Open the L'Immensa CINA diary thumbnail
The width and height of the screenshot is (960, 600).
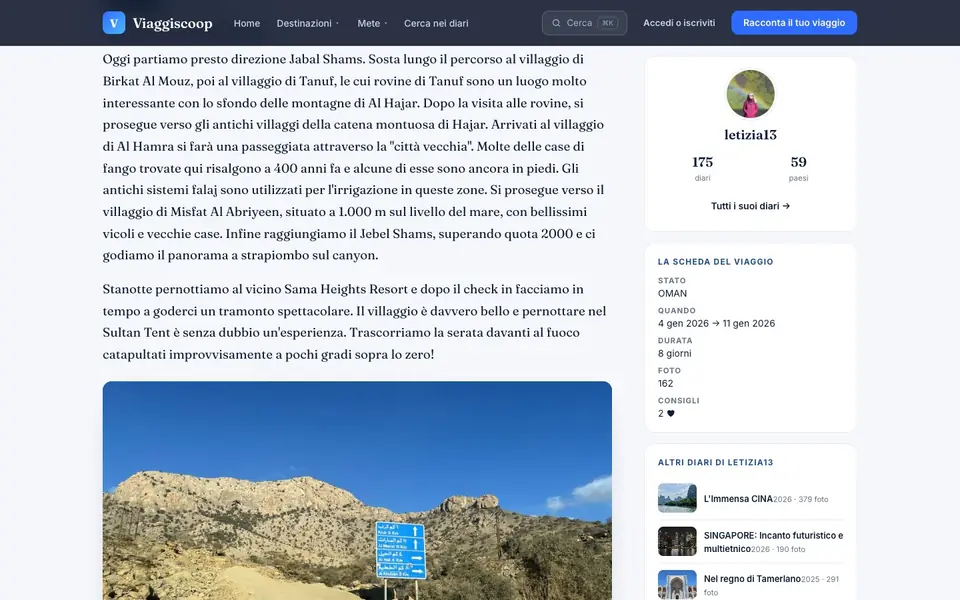pos(677,498)
